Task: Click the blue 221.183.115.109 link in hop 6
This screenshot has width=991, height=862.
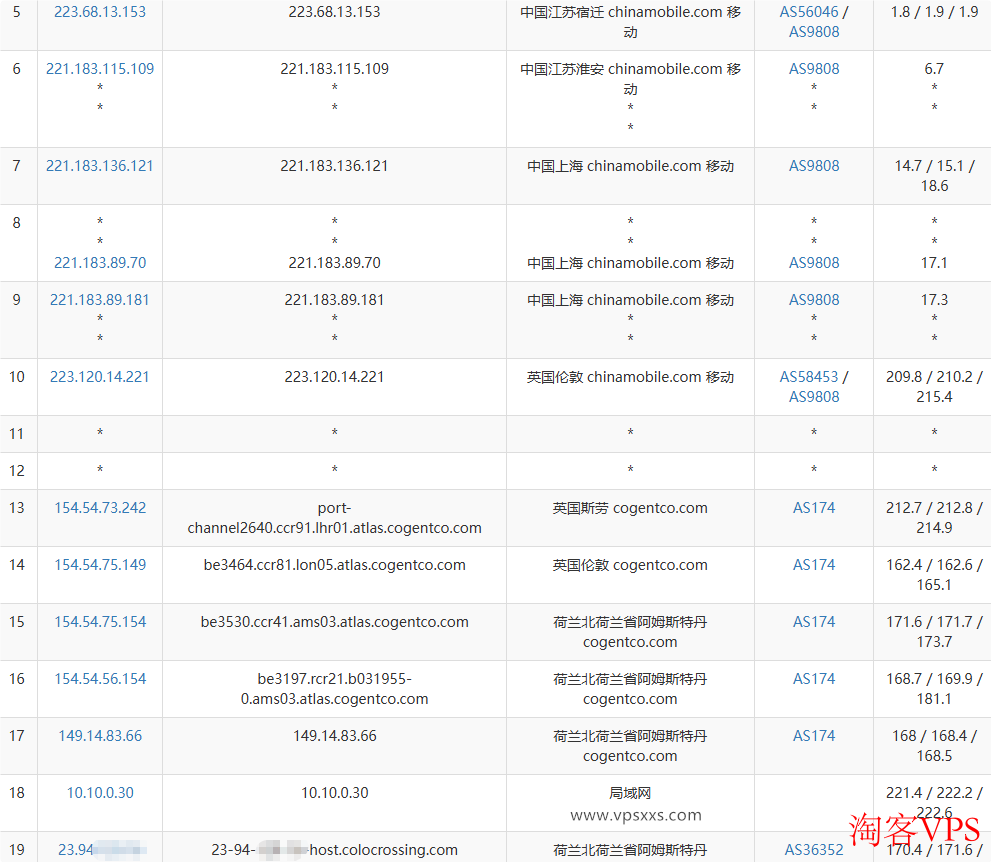Action: [100, 69]
